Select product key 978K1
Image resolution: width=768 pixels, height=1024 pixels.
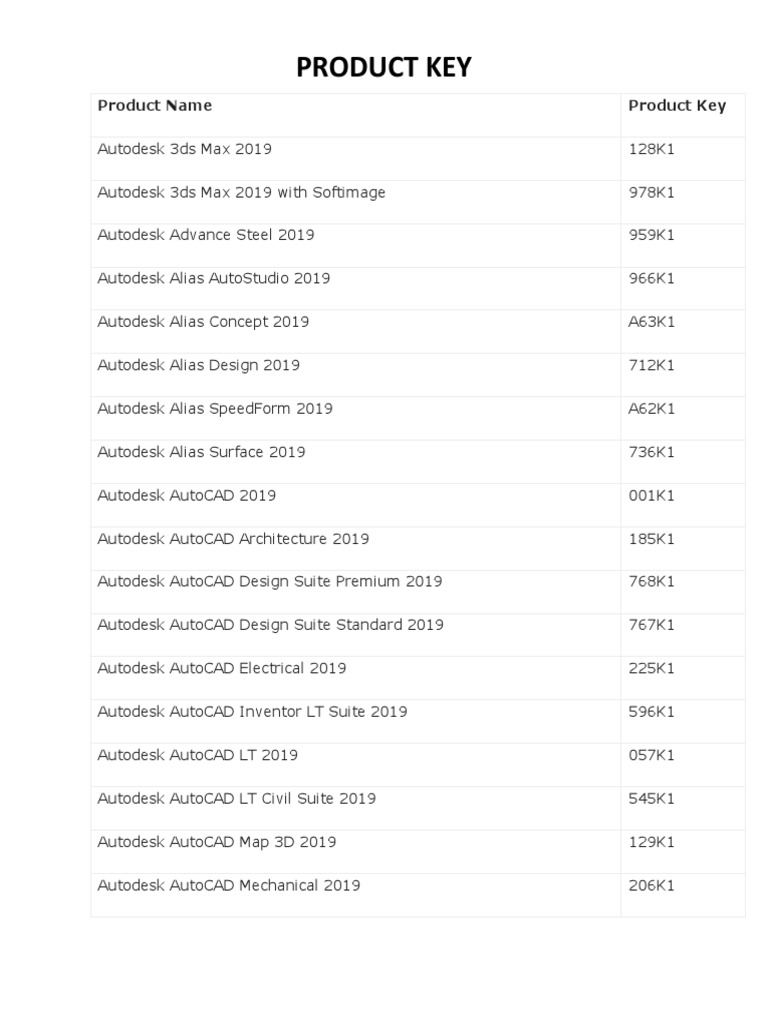(x=651, y=192)
